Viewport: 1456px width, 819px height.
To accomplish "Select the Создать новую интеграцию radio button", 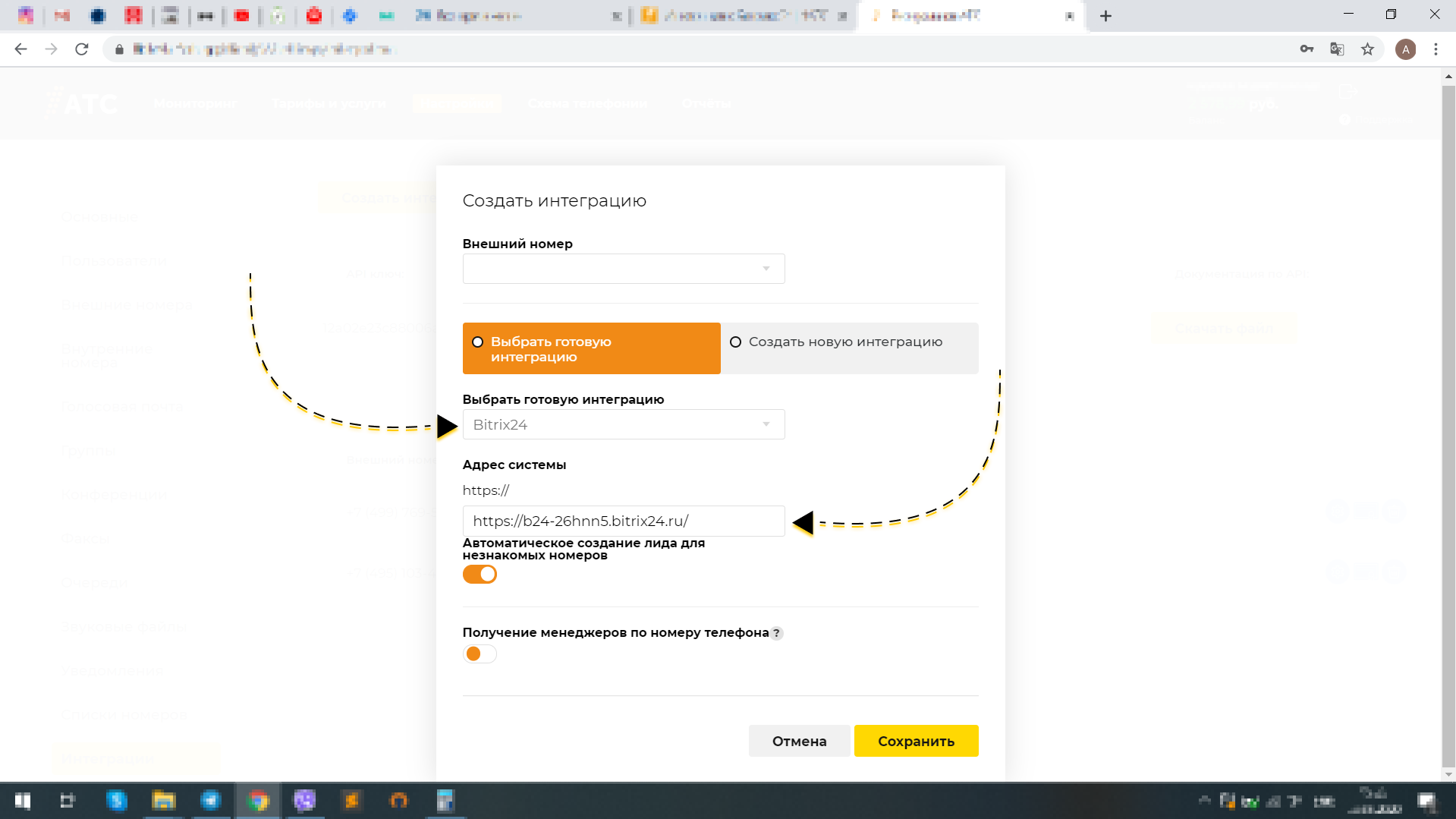I will (735, 342).
